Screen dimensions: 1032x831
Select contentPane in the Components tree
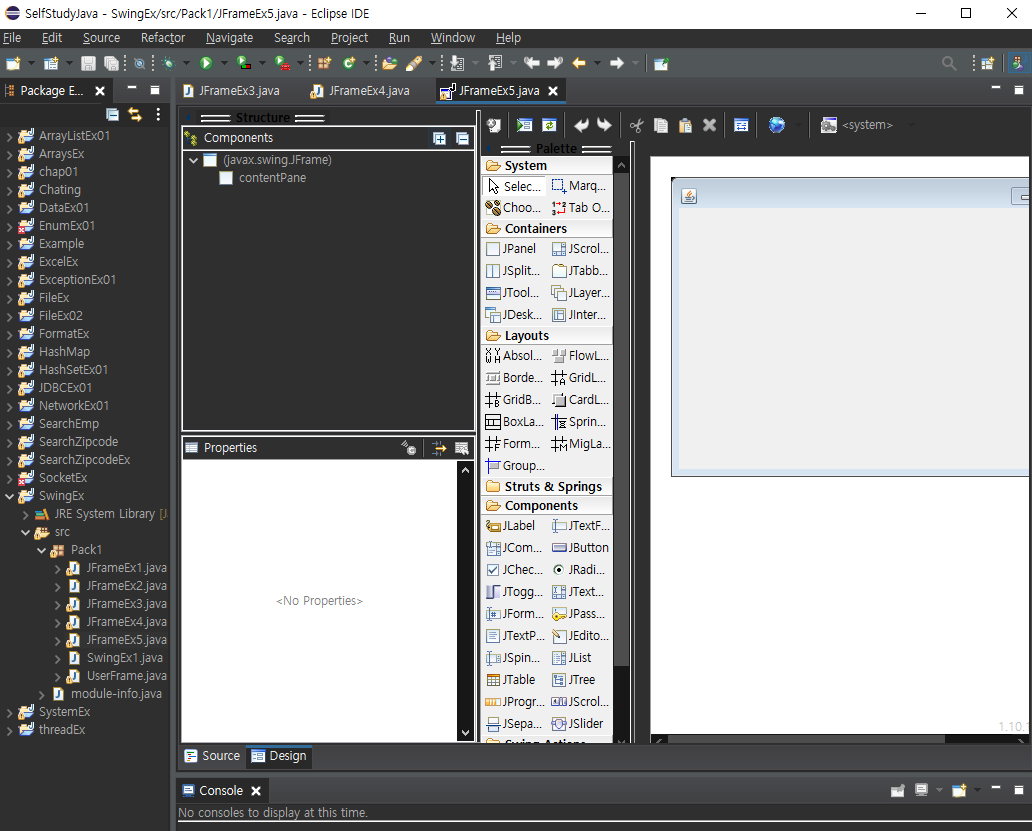click(x=272, y=178)
